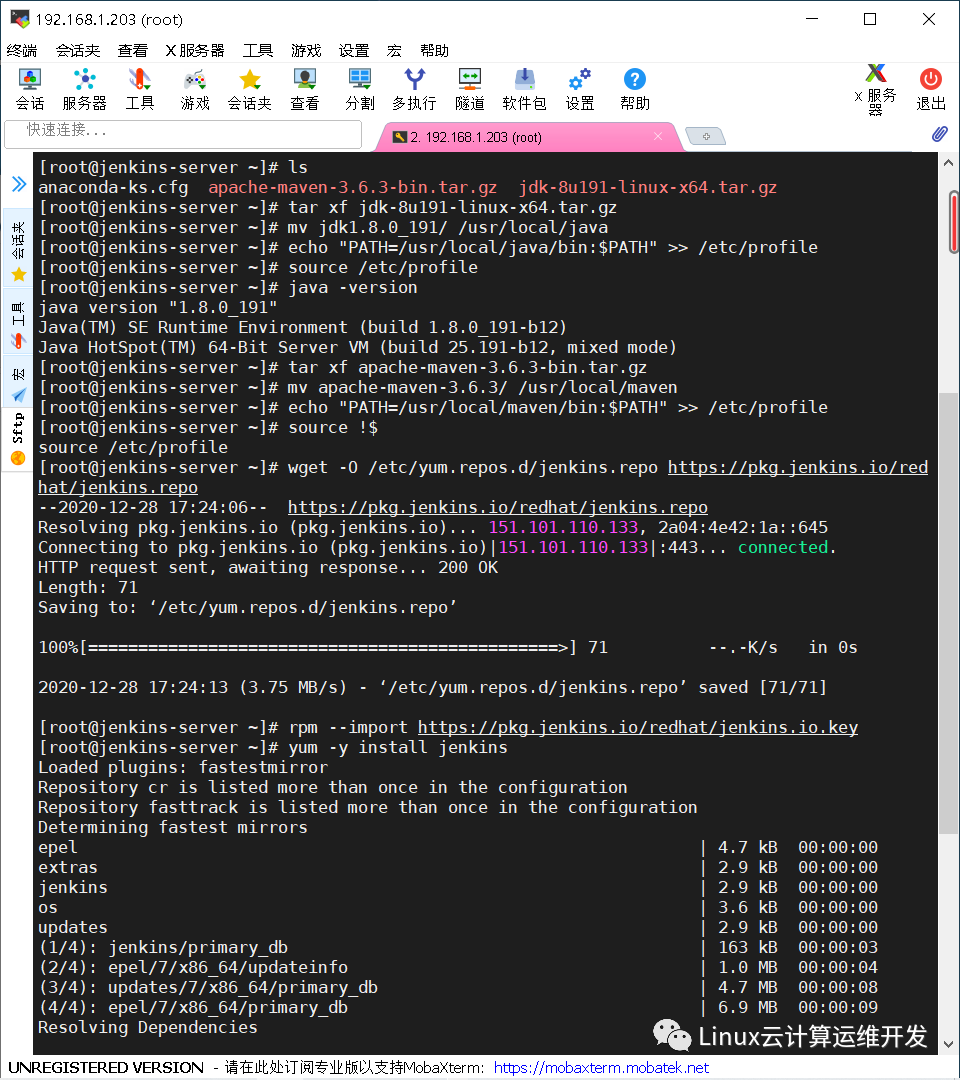Click the 快速连接 quick connect field

[183, 134]
